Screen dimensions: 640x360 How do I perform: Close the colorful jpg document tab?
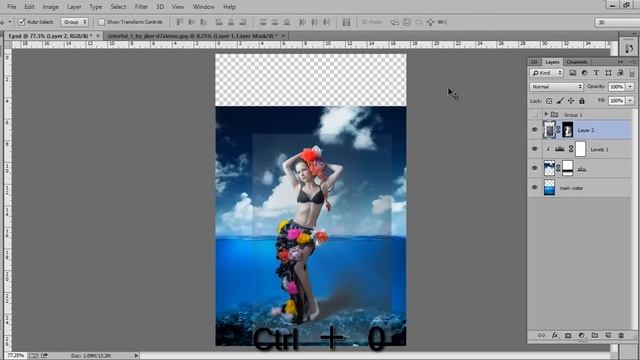point(283,36)
